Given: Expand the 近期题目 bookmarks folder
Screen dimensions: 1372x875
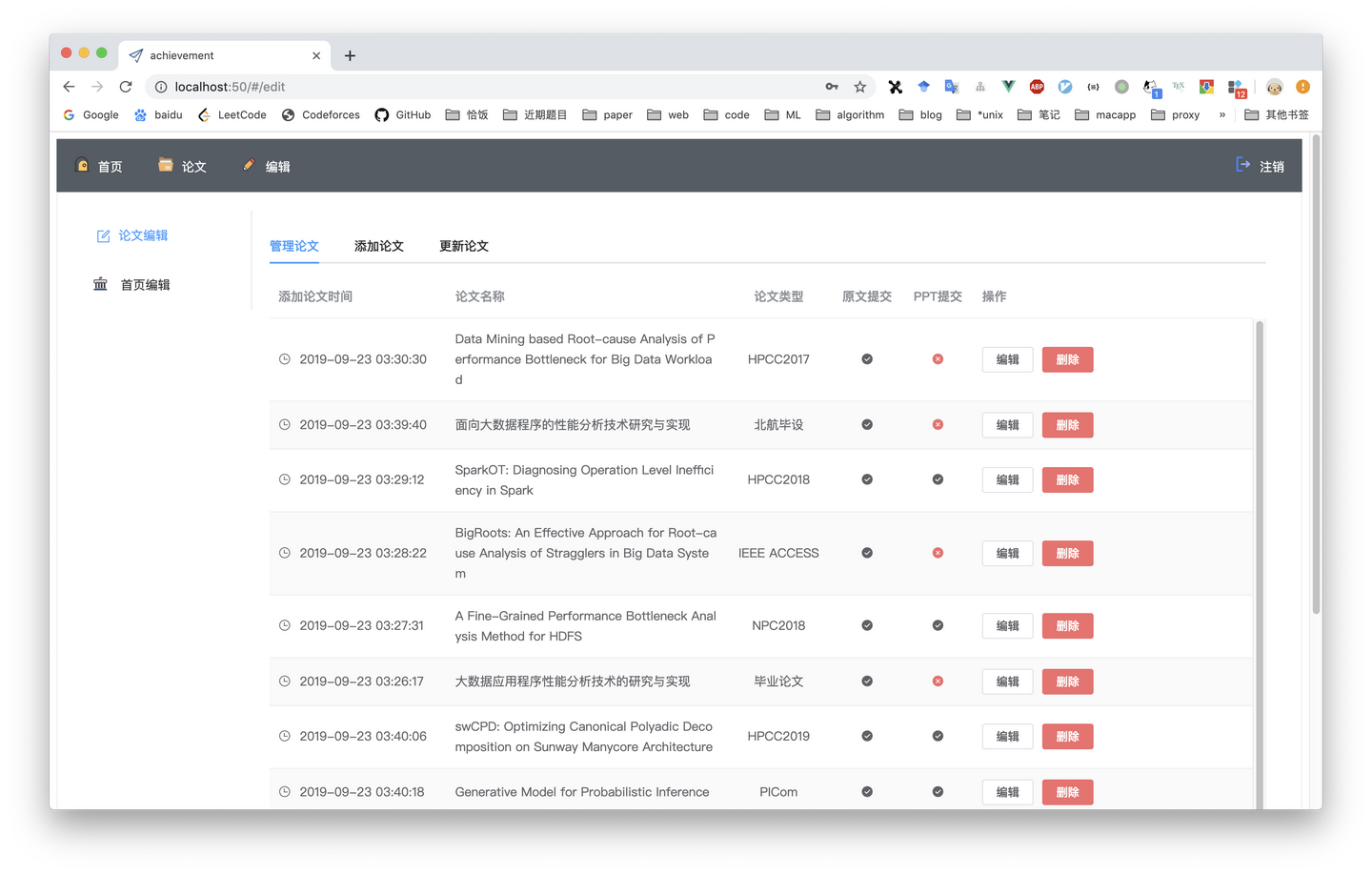Looking at the screenshot, I should [535, 115].
